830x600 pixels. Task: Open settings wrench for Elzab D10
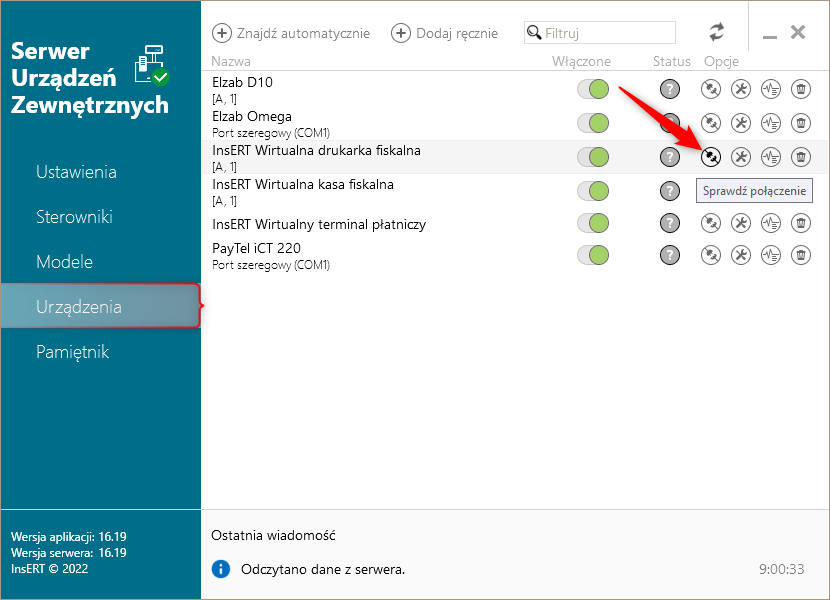(x=741, y=89)
